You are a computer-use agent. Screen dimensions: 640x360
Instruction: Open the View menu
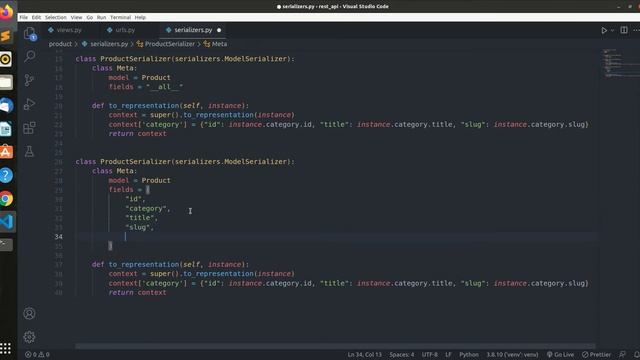click(76, 17)
